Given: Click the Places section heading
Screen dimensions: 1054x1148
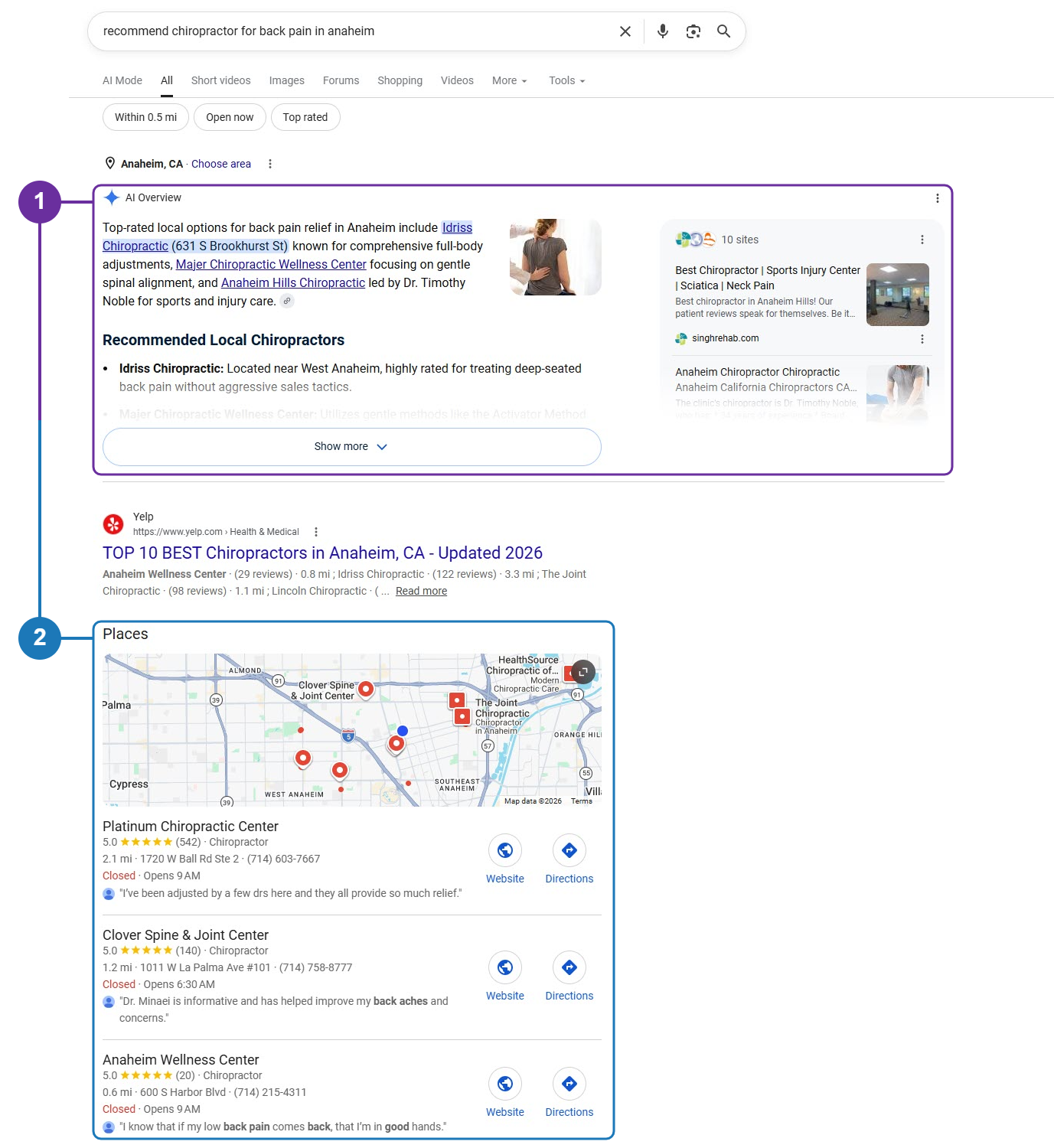Looking at the screenshot, I should [x=126, y=634].
